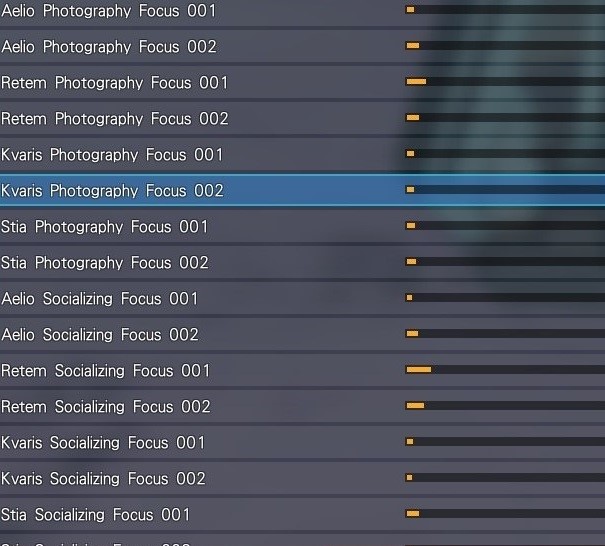Click Aelio Socializing Focus 001 progress bar
The height and width of the screenshot is (546, 605).
(505, 298)
